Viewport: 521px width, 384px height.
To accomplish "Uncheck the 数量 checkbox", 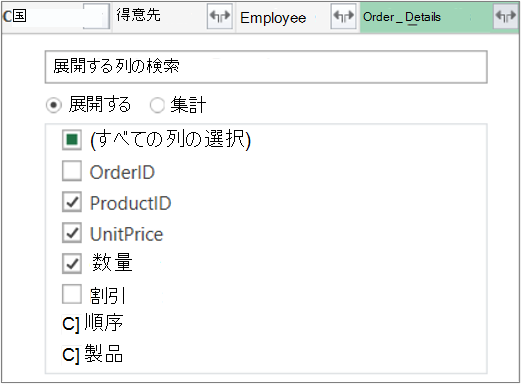I will click(72, 264).
